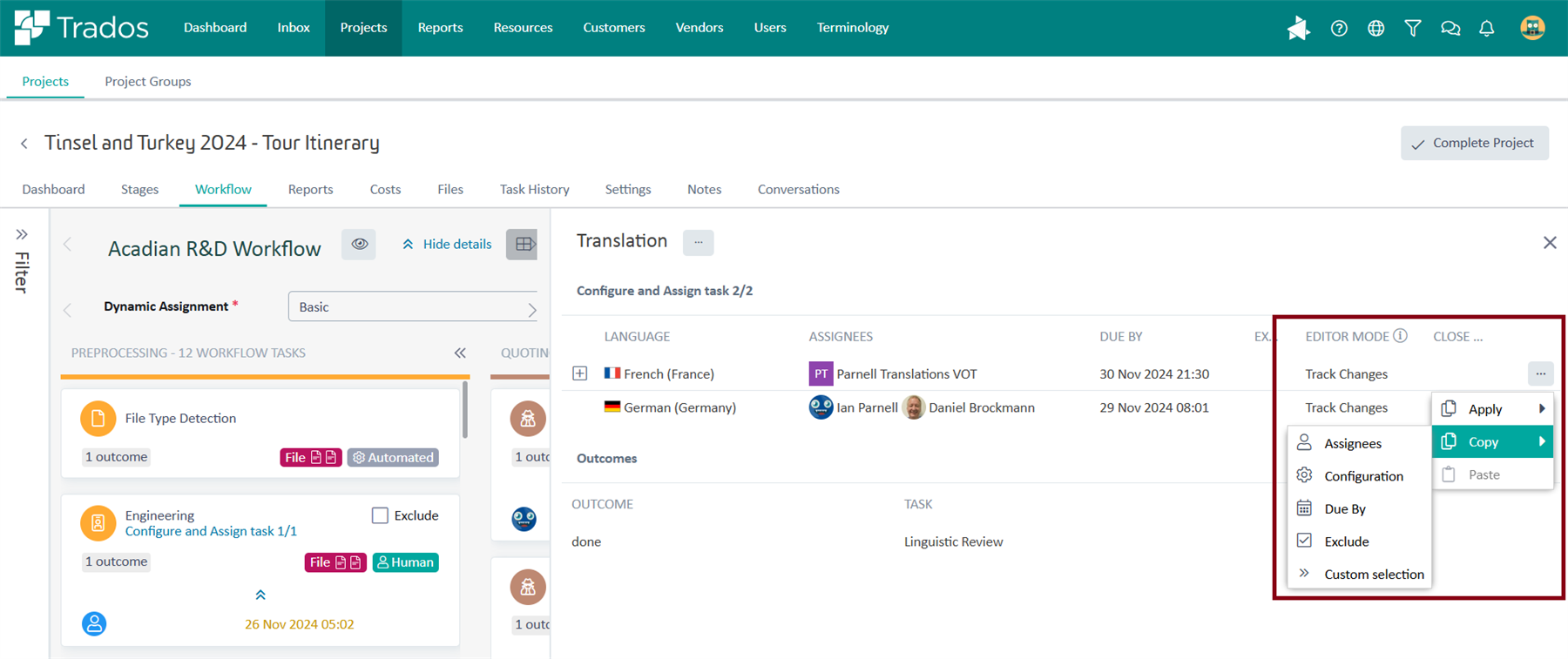Collapse the Preprocessing stage column

[x=460, y=353]
